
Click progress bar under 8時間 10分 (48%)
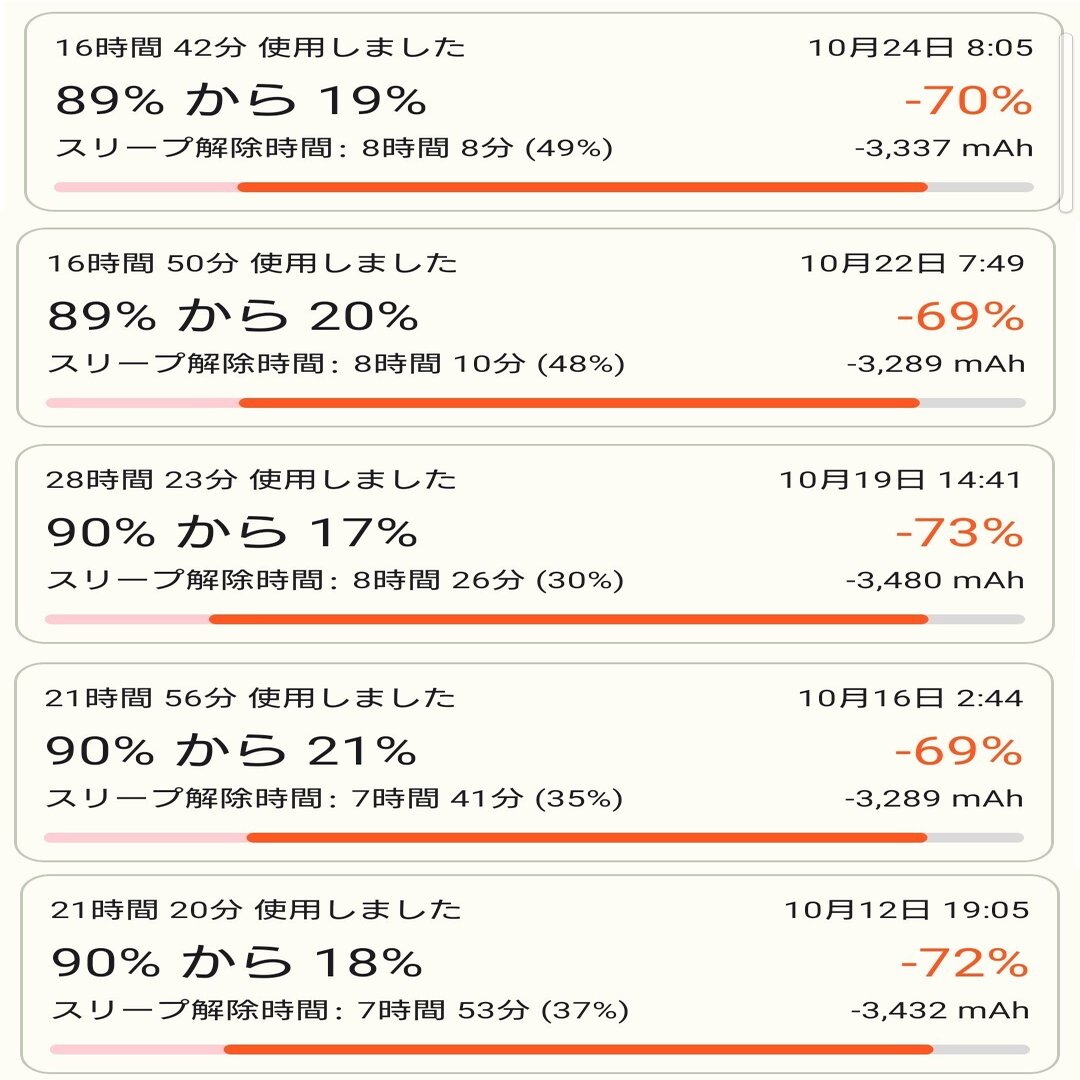coord(535,403)
